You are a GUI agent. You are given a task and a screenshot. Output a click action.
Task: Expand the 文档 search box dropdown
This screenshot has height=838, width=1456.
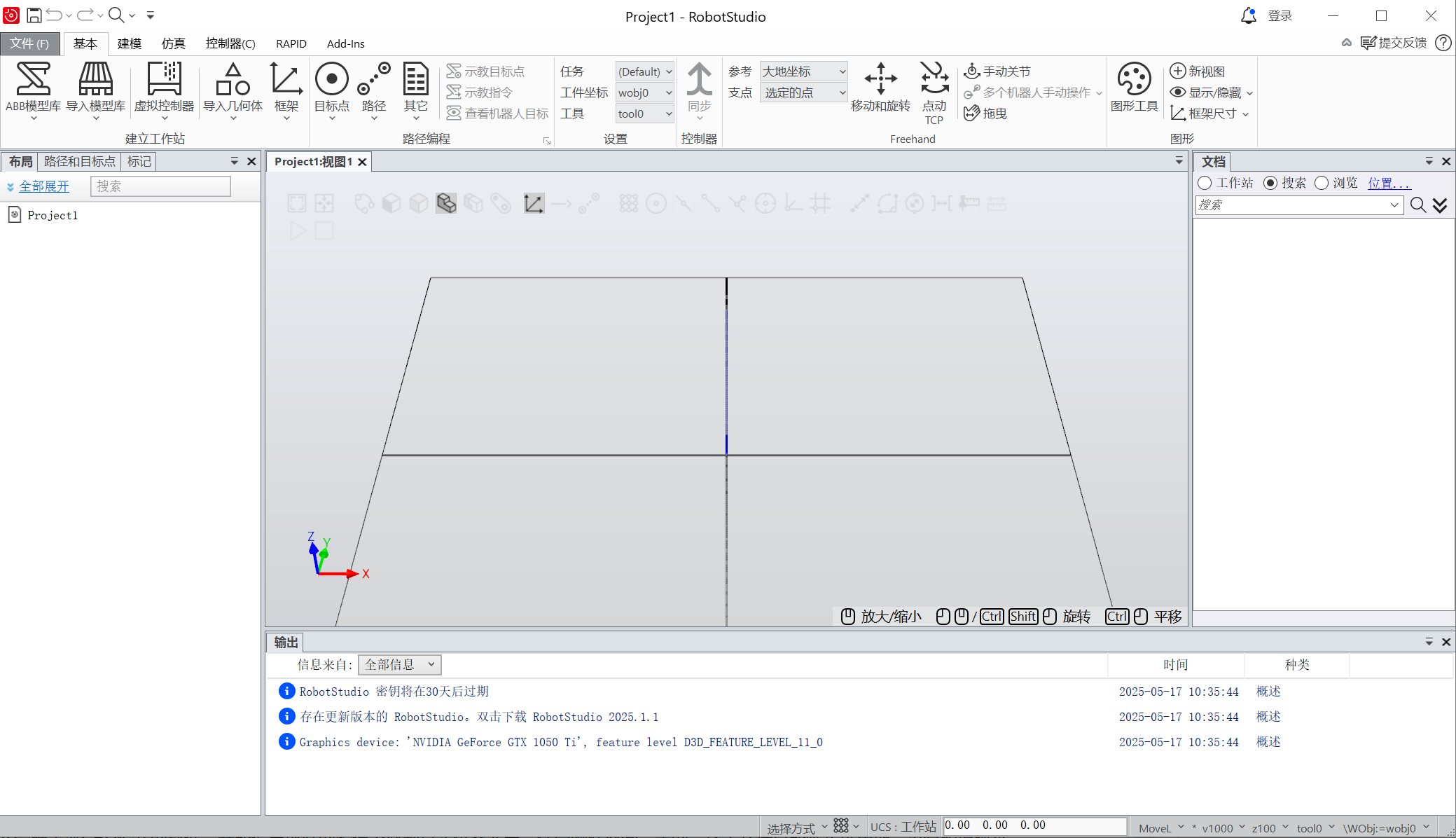click(1394, 205)
